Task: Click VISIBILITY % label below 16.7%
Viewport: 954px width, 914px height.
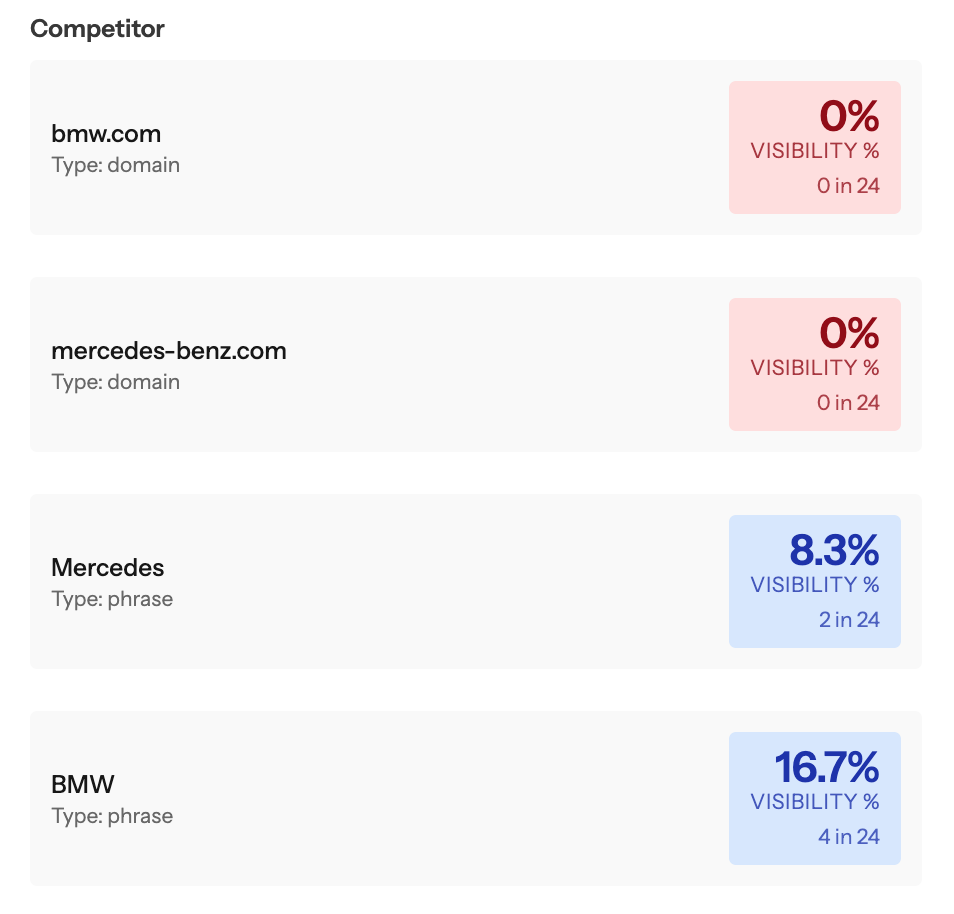Action: [815, 802]
